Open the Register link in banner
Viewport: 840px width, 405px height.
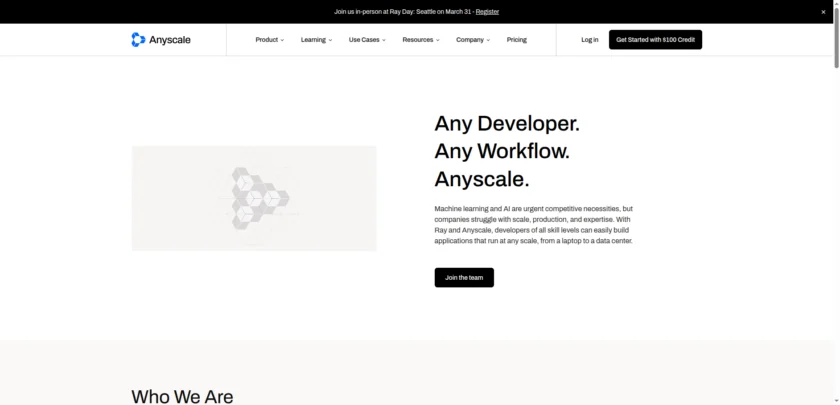pos(487,12)
